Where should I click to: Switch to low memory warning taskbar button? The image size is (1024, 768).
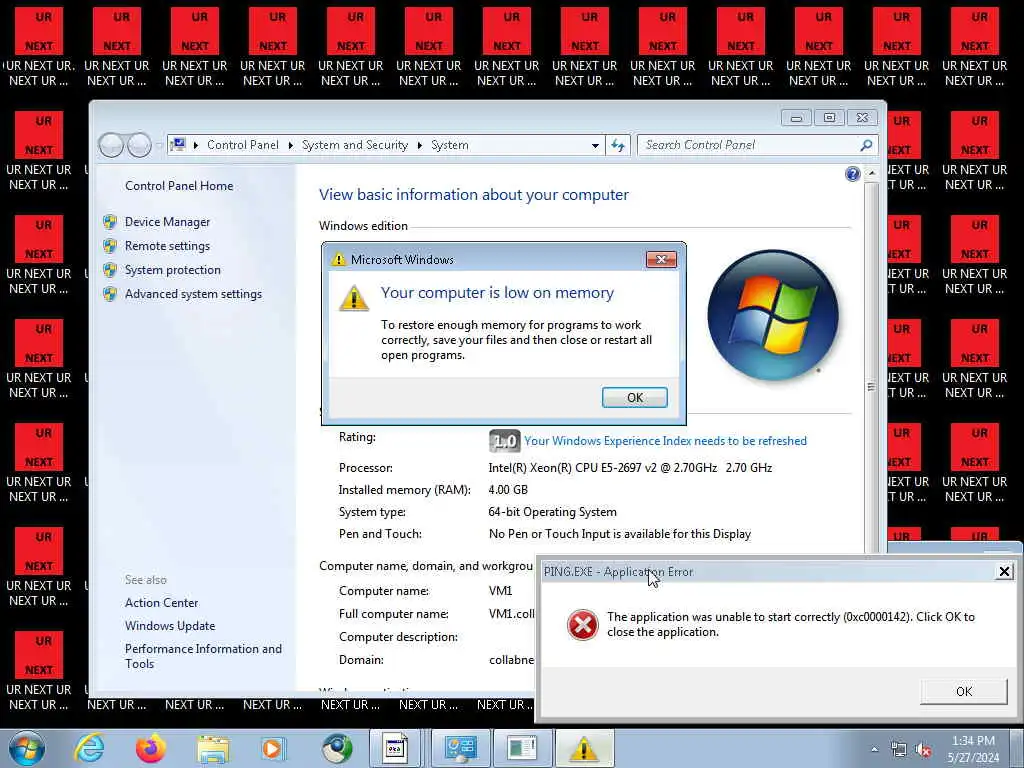coord(584,748)
